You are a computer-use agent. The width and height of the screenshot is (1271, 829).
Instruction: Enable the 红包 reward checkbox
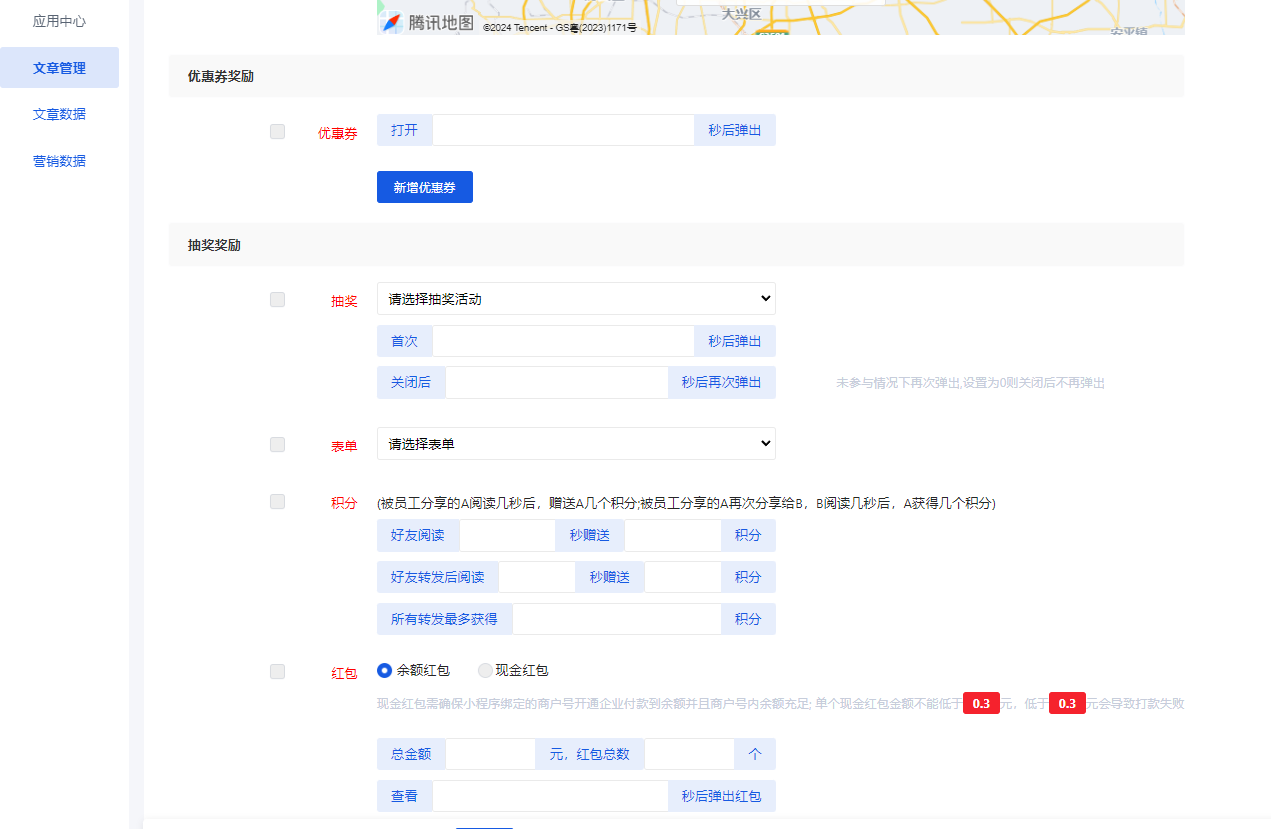tap(277, 671)
